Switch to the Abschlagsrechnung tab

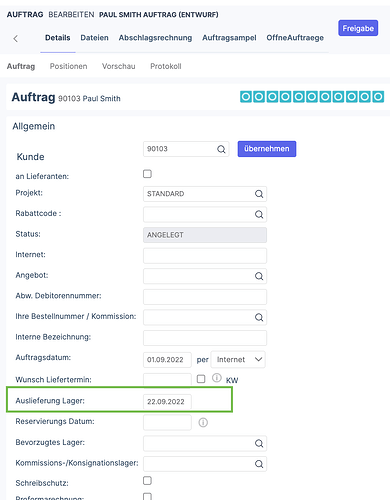point(155,38)
